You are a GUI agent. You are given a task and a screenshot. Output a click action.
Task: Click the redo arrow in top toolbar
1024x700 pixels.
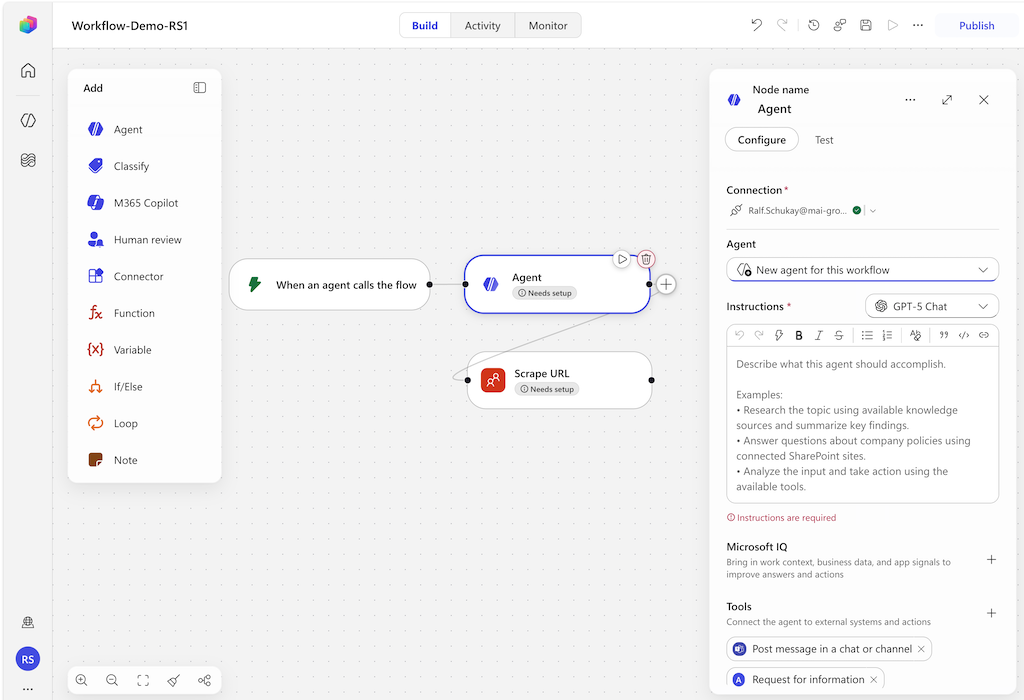[x=782, y=25]
